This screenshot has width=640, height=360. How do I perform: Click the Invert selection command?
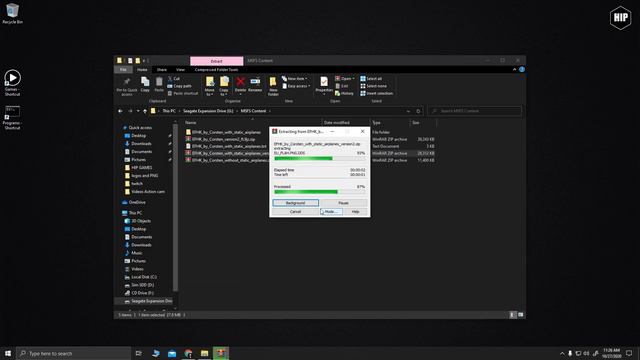tap(376, 93)
